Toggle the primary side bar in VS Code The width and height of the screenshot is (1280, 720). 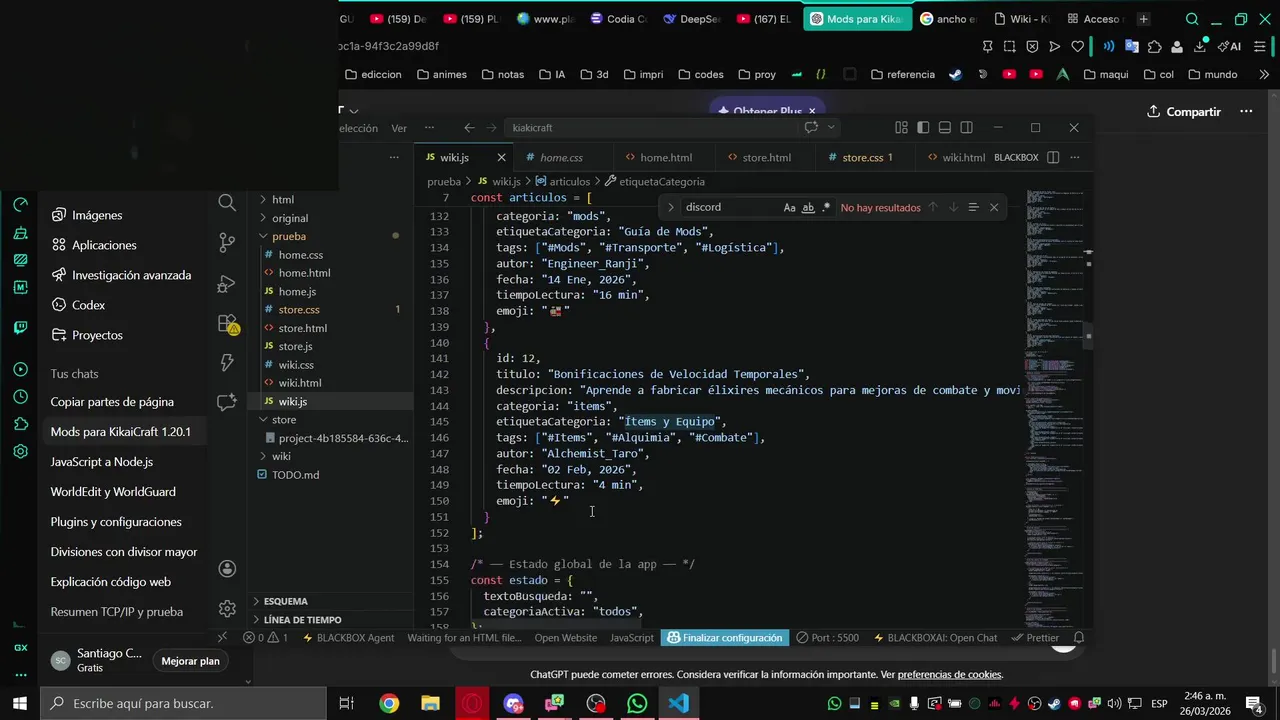(923, 128)
